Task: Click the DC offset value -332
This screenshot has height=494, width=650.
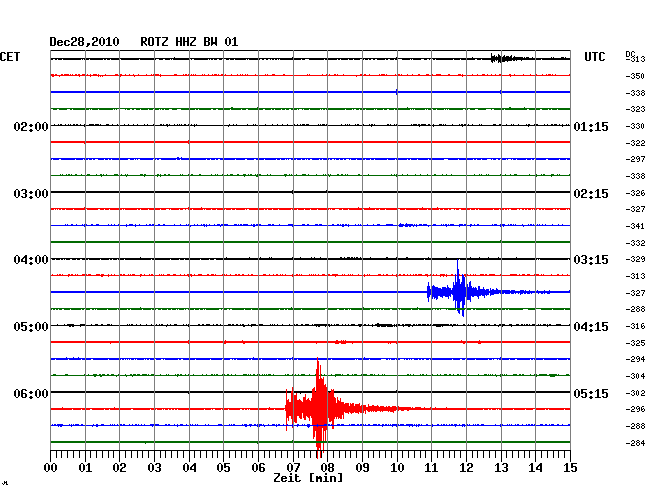Action: pyautogui.click(x=635, y=243)
